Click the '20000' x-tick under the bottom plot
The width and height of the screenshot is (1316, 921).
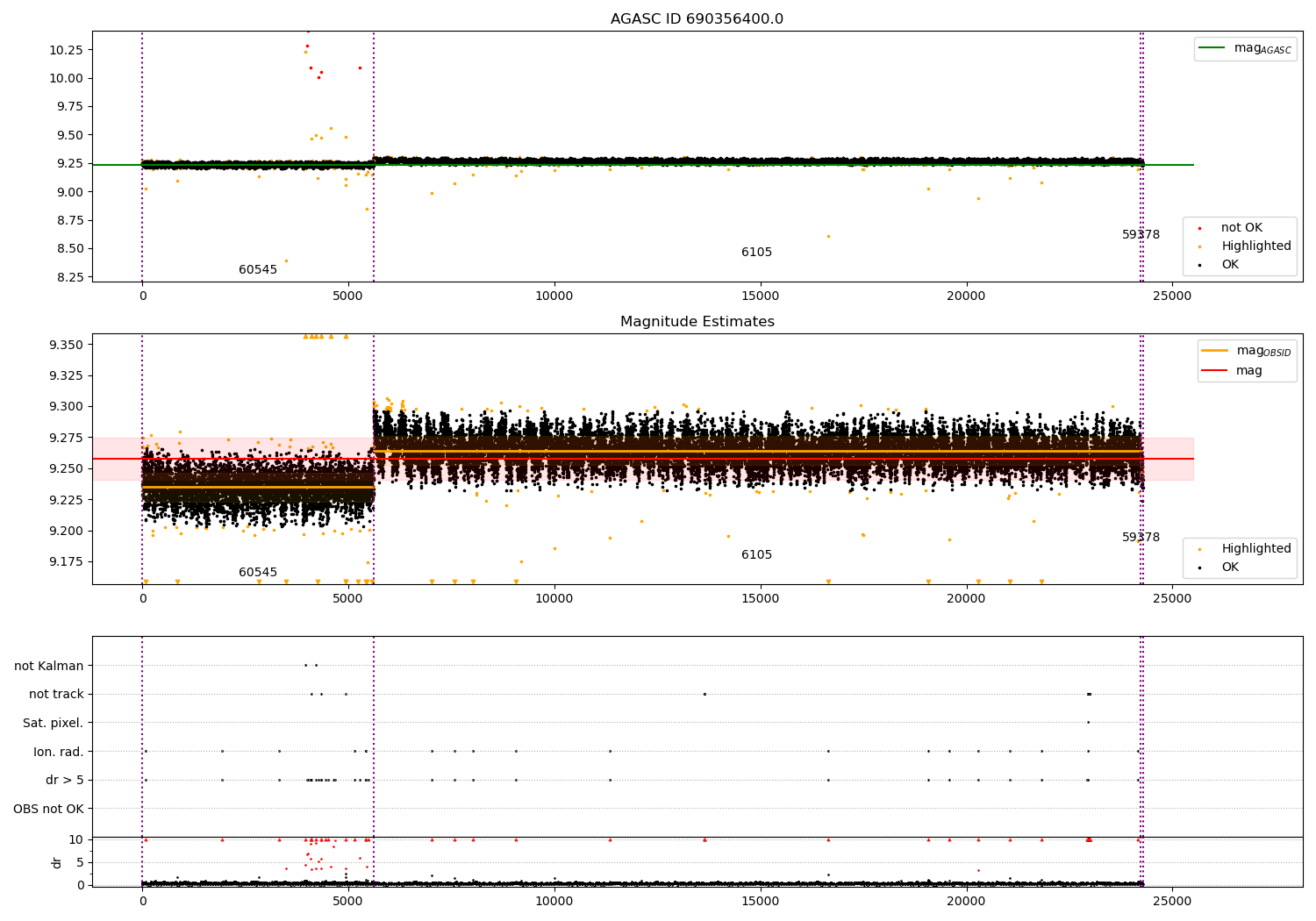point(966,901)
